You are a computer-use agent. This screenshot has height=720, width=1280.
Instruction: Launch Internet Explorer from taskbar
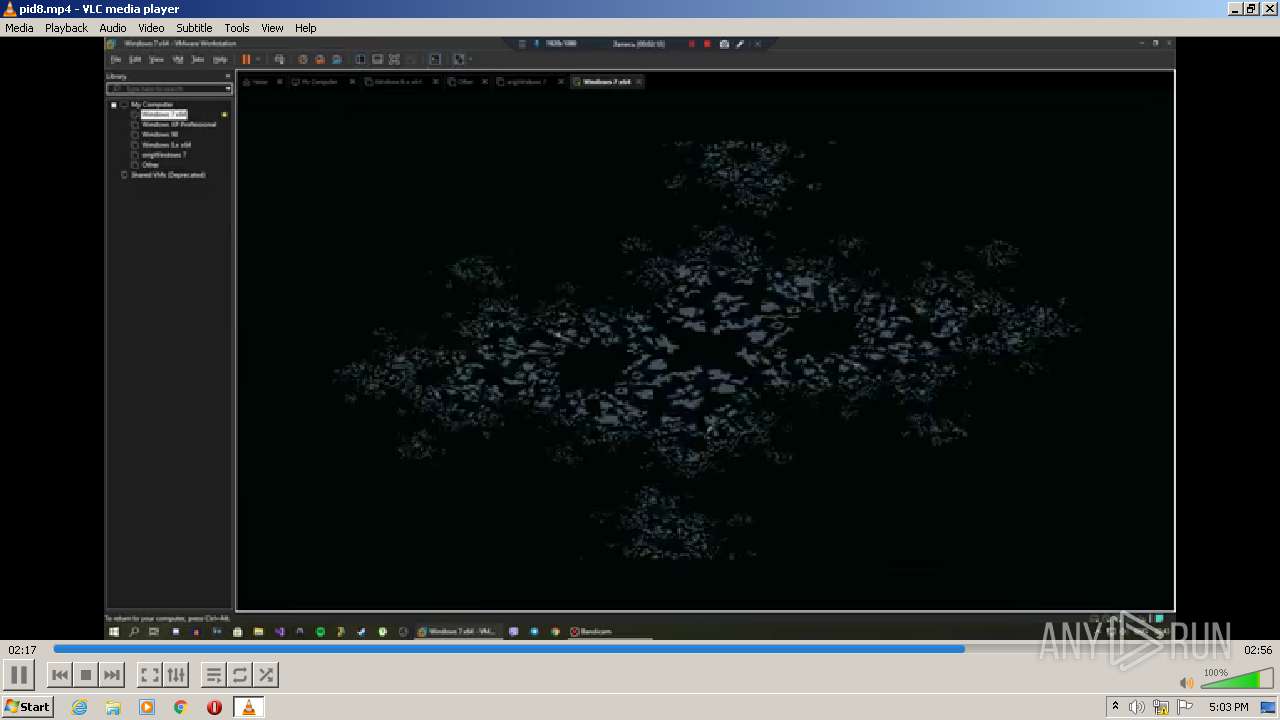pos(79,707)
